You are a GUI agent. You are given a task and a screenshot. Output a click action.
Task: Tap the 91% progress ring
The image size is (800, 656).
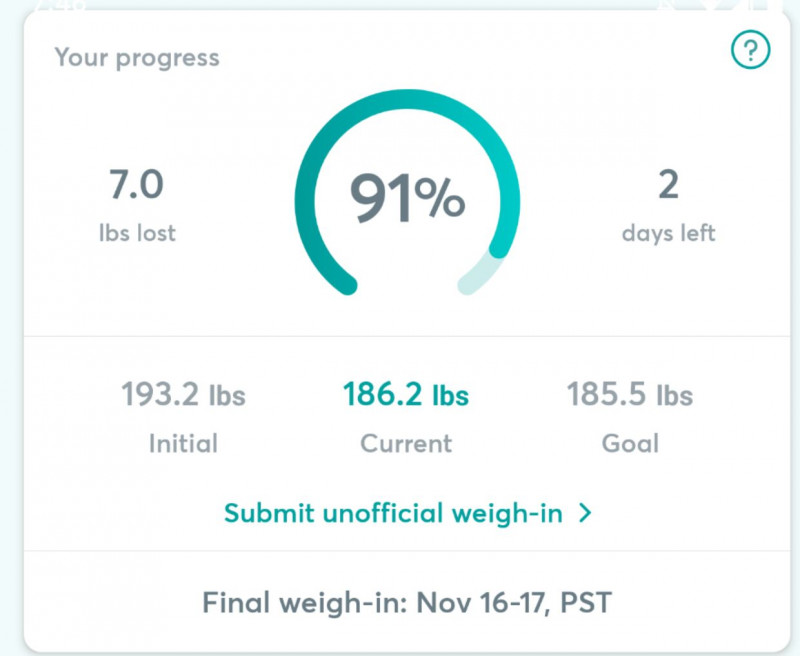coord(407,193)
